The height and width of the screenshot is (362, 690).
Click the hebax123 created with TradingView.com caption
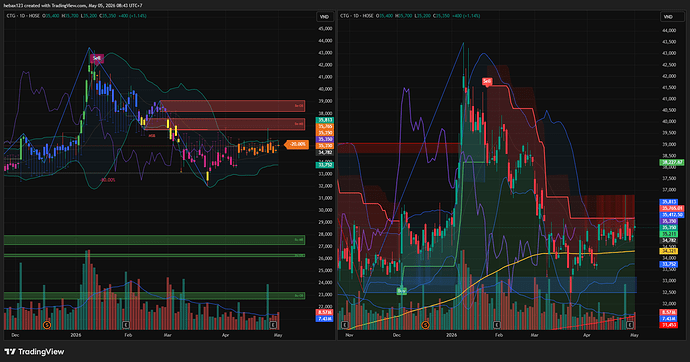(73, 5)
